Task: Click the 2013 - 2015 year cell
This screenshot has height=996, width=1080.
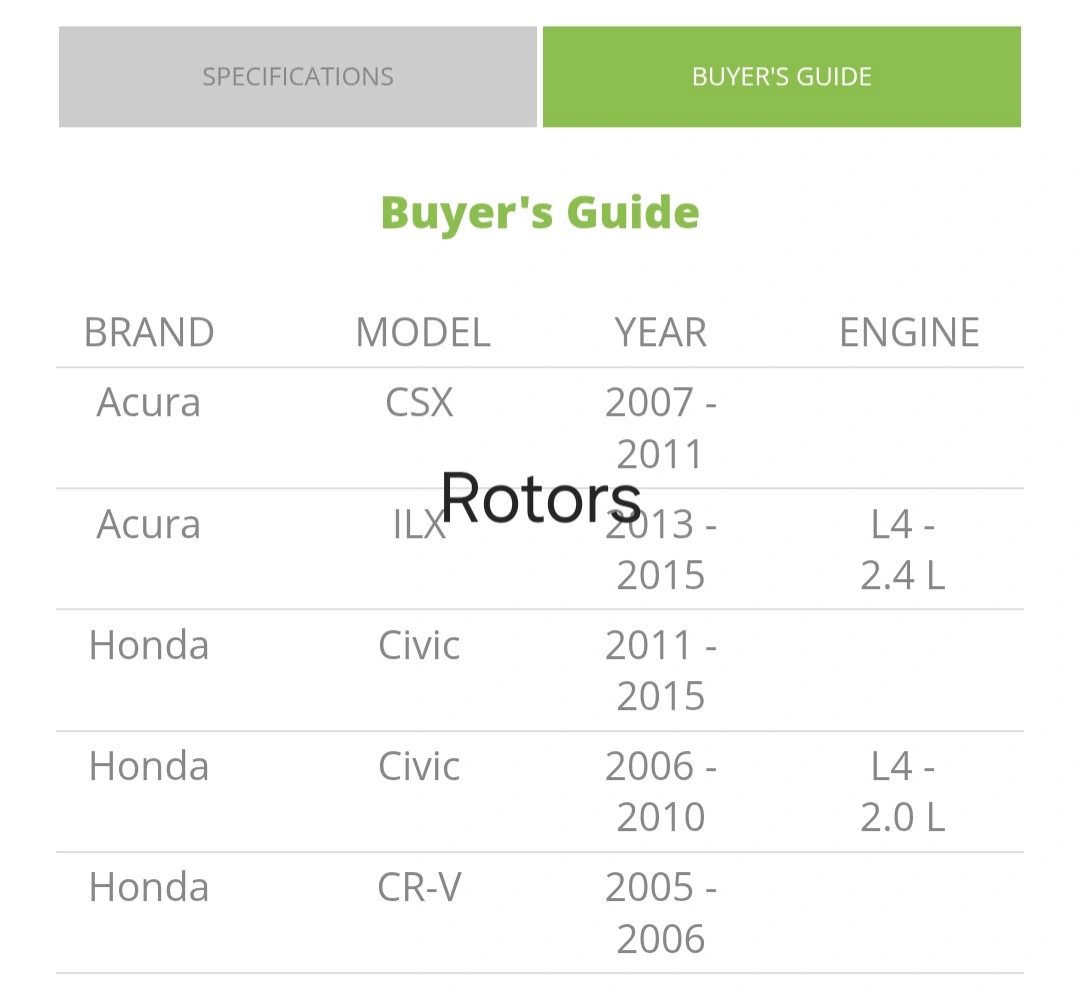Action: 661,549
